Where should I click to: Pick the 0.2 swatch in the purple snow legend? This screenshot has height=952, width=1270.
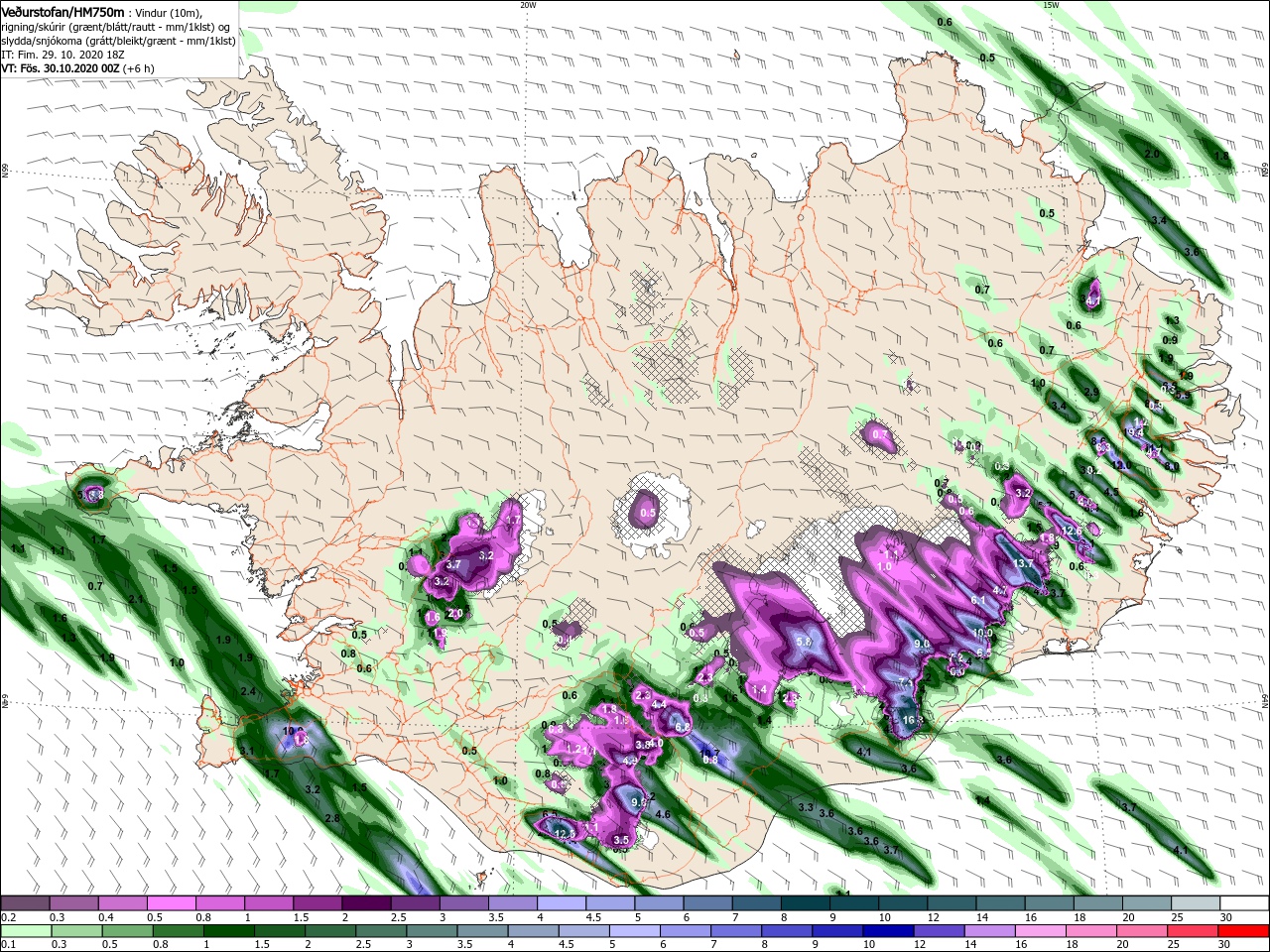click(x=25, y=902)
